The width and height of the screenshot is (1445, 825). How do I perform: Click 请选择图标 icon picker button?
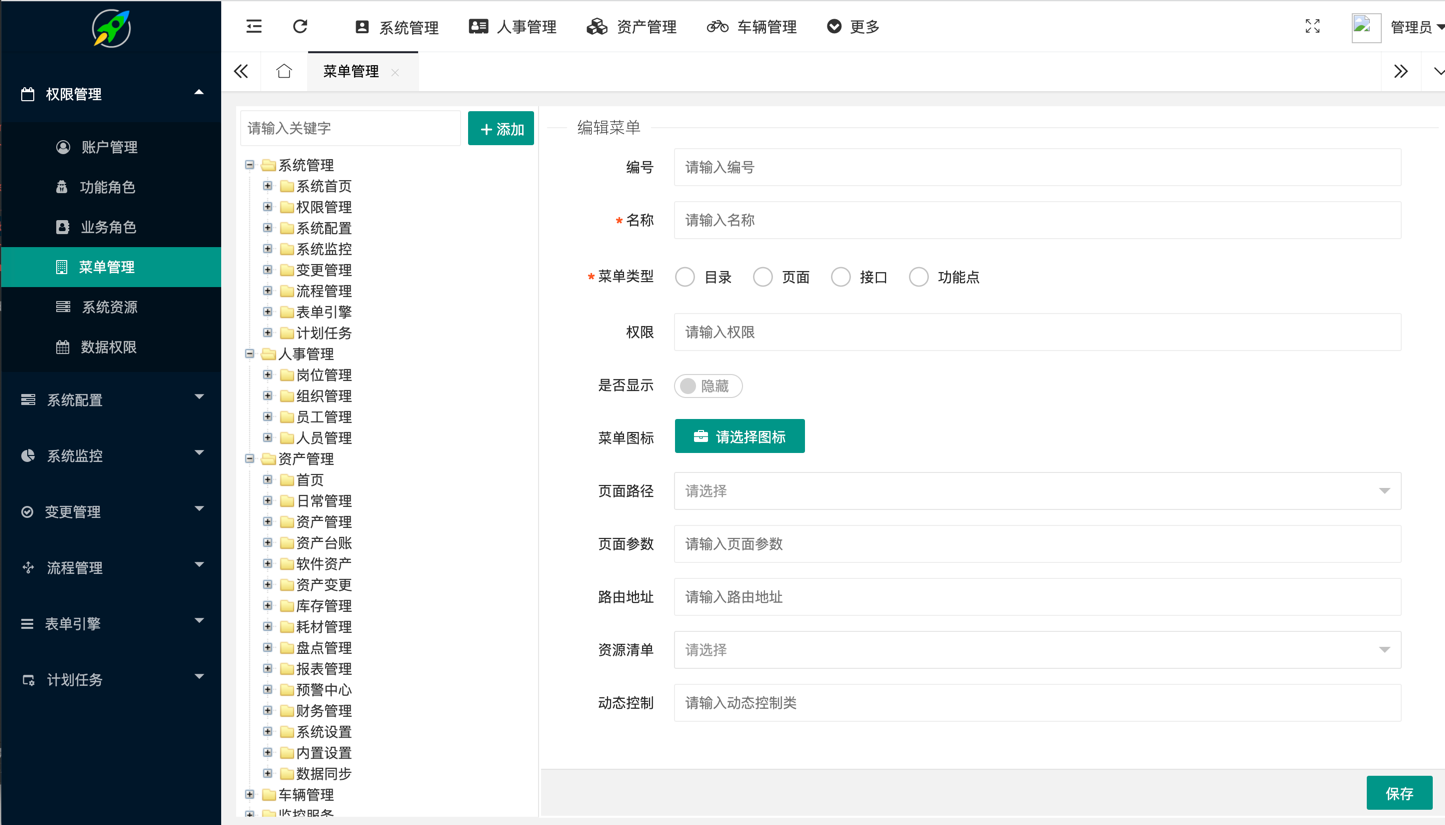(x=740, y=437)
